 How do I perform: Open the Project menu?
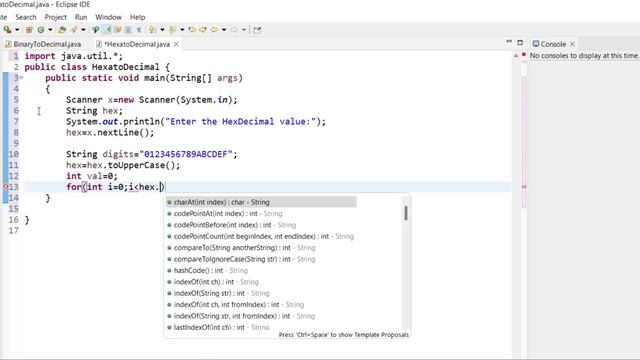point(56,17)
